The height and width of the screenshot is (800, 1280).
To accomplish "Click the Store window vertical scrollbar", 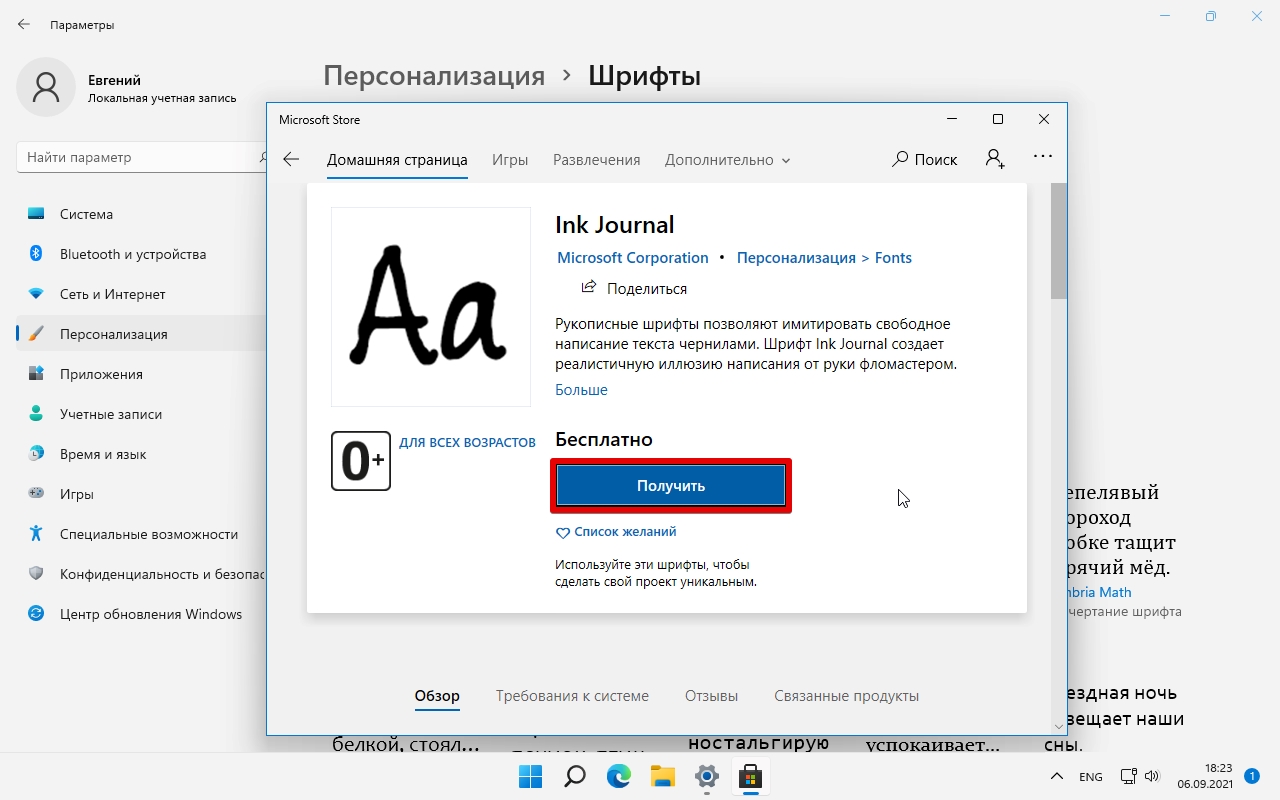I will [1059, 241].
